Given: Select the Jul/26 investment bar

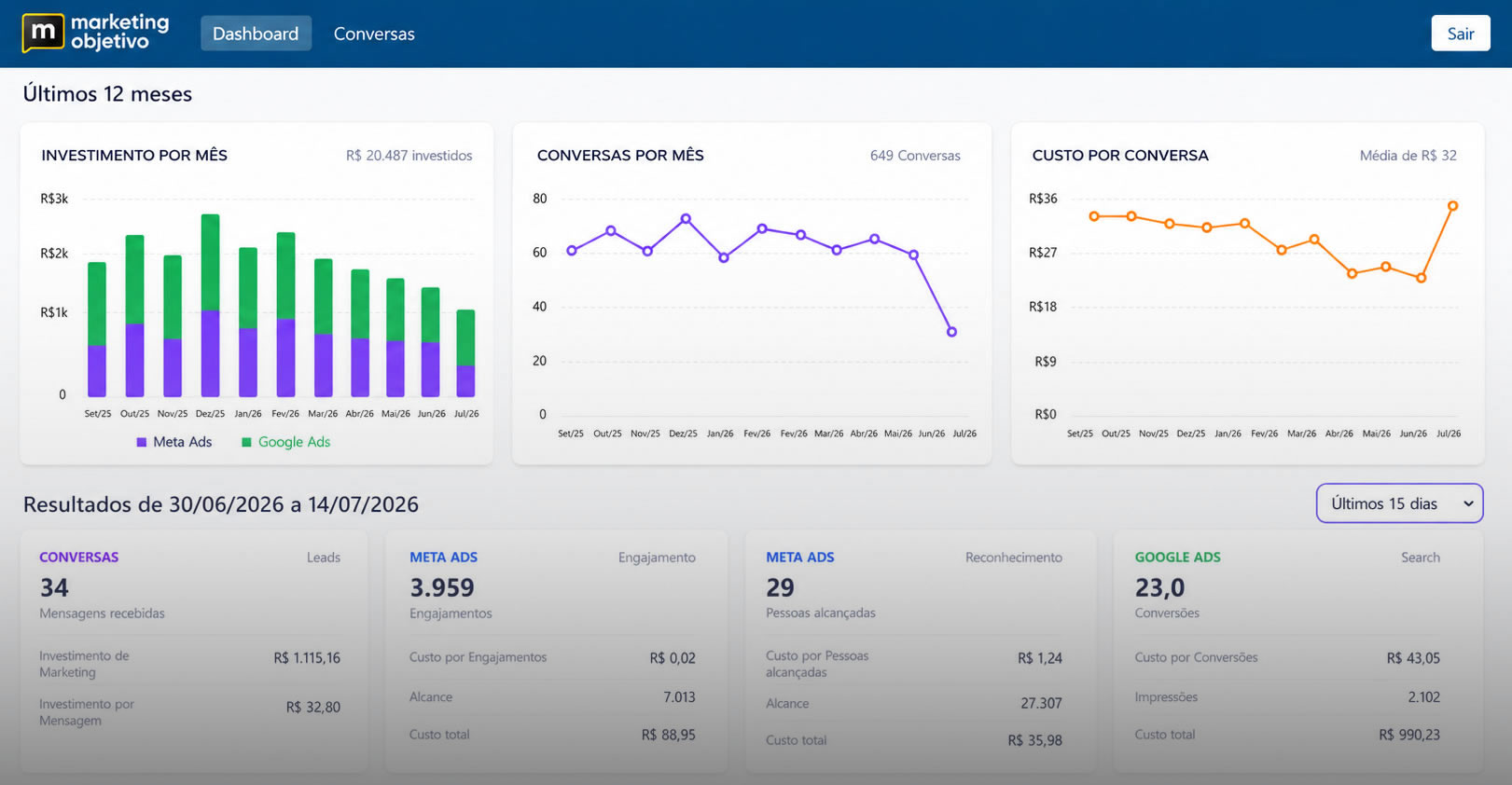Looking at the screenshot, I should [465, 353].
